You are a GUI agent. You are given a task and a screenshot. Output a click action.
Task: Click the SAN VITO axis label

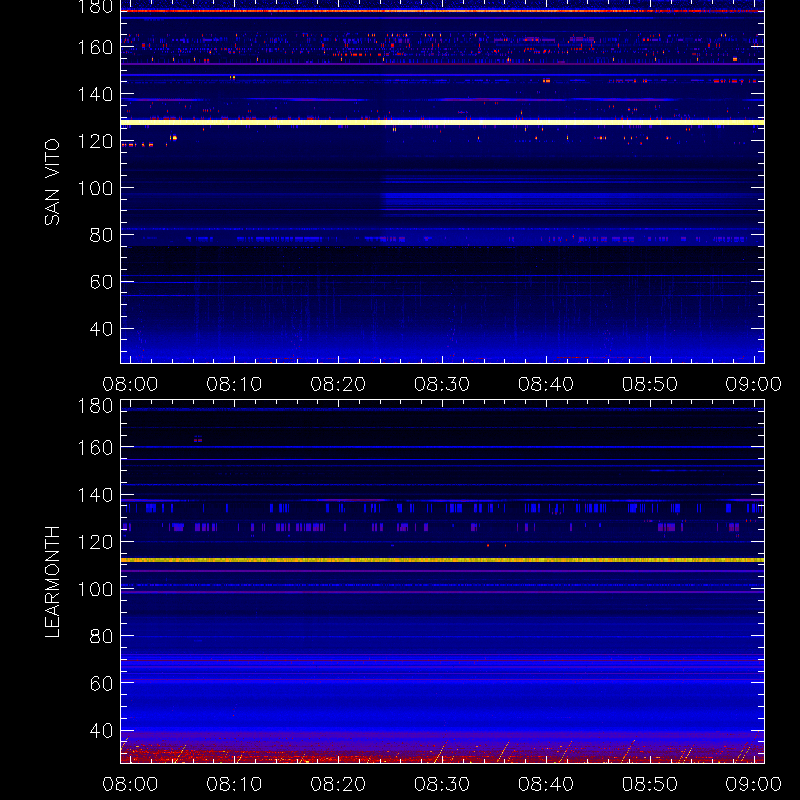[52, 182]
